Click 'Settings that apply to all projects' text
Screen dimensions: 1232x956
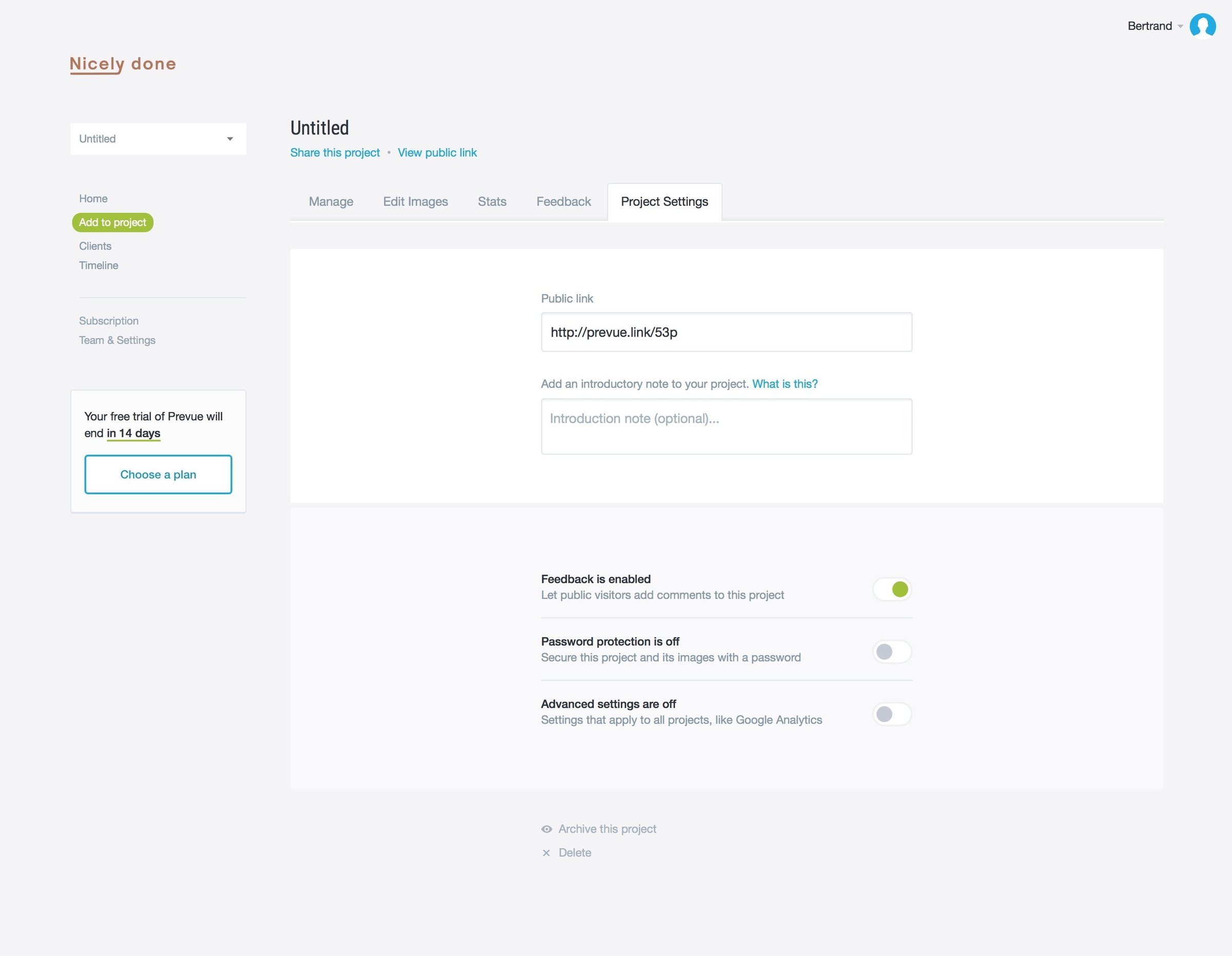[681, 720]
